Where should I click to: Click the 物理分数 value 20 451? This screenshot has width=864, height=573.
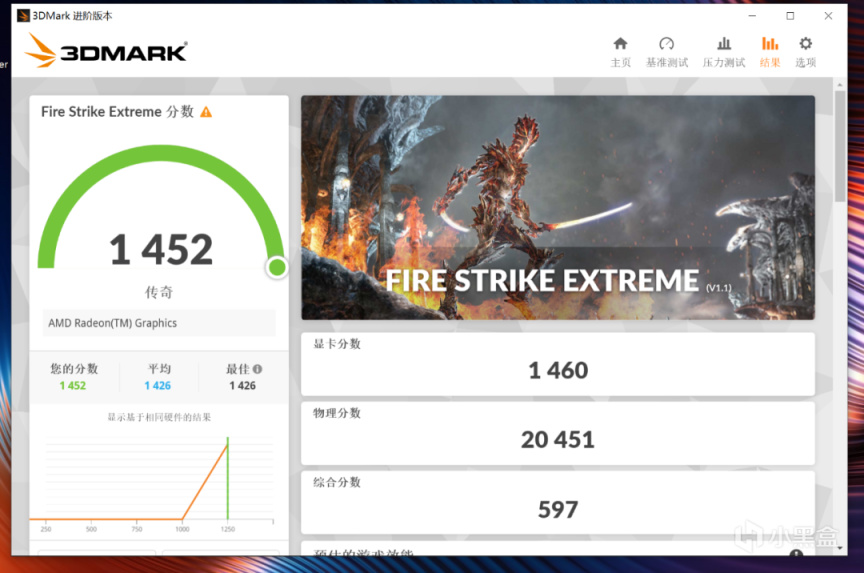point(558,440)
